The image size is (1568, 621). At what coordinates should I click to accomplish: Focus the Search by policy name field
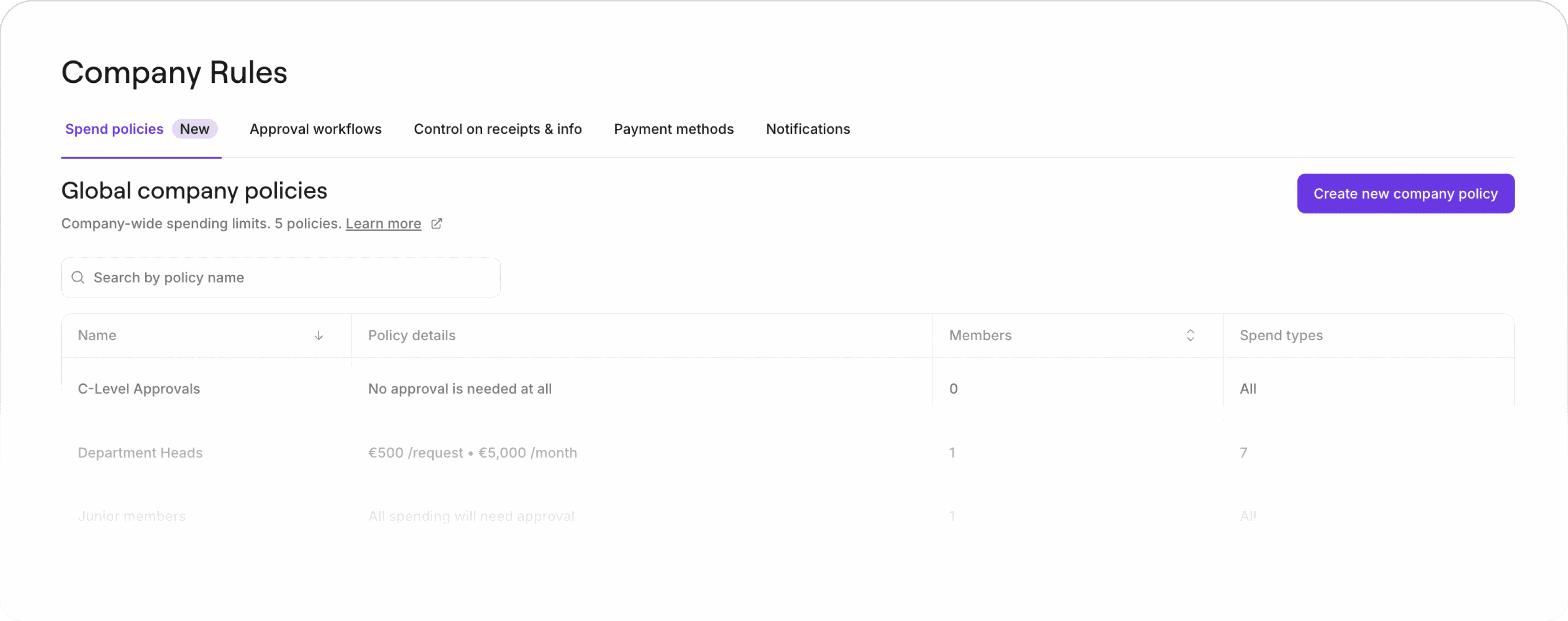coord(281,278)
